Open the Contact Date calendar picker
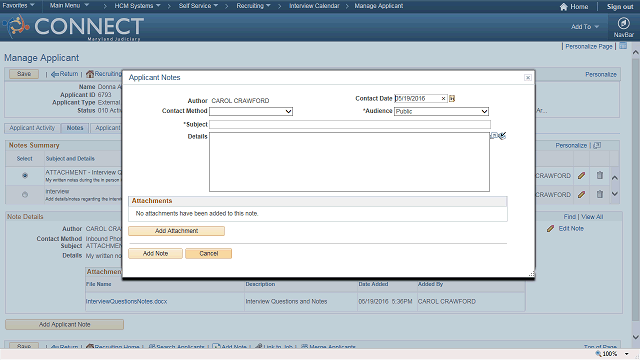 pos(452,98)
